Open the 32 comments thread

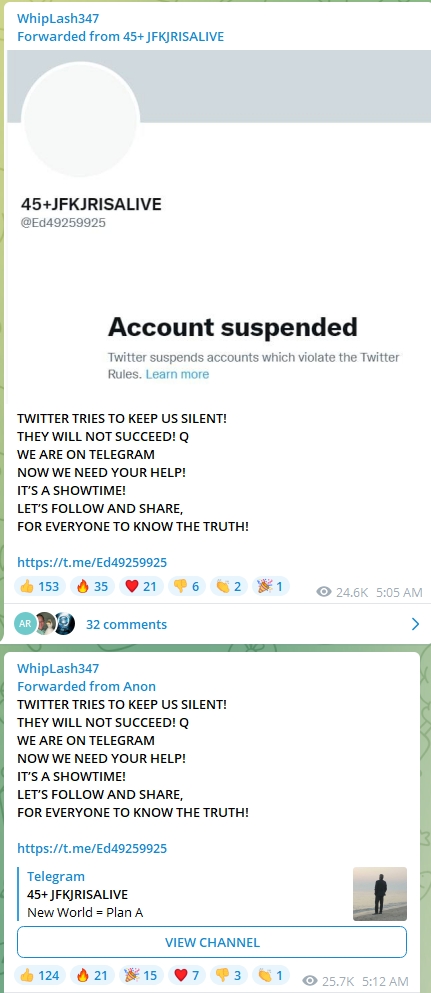127,624
